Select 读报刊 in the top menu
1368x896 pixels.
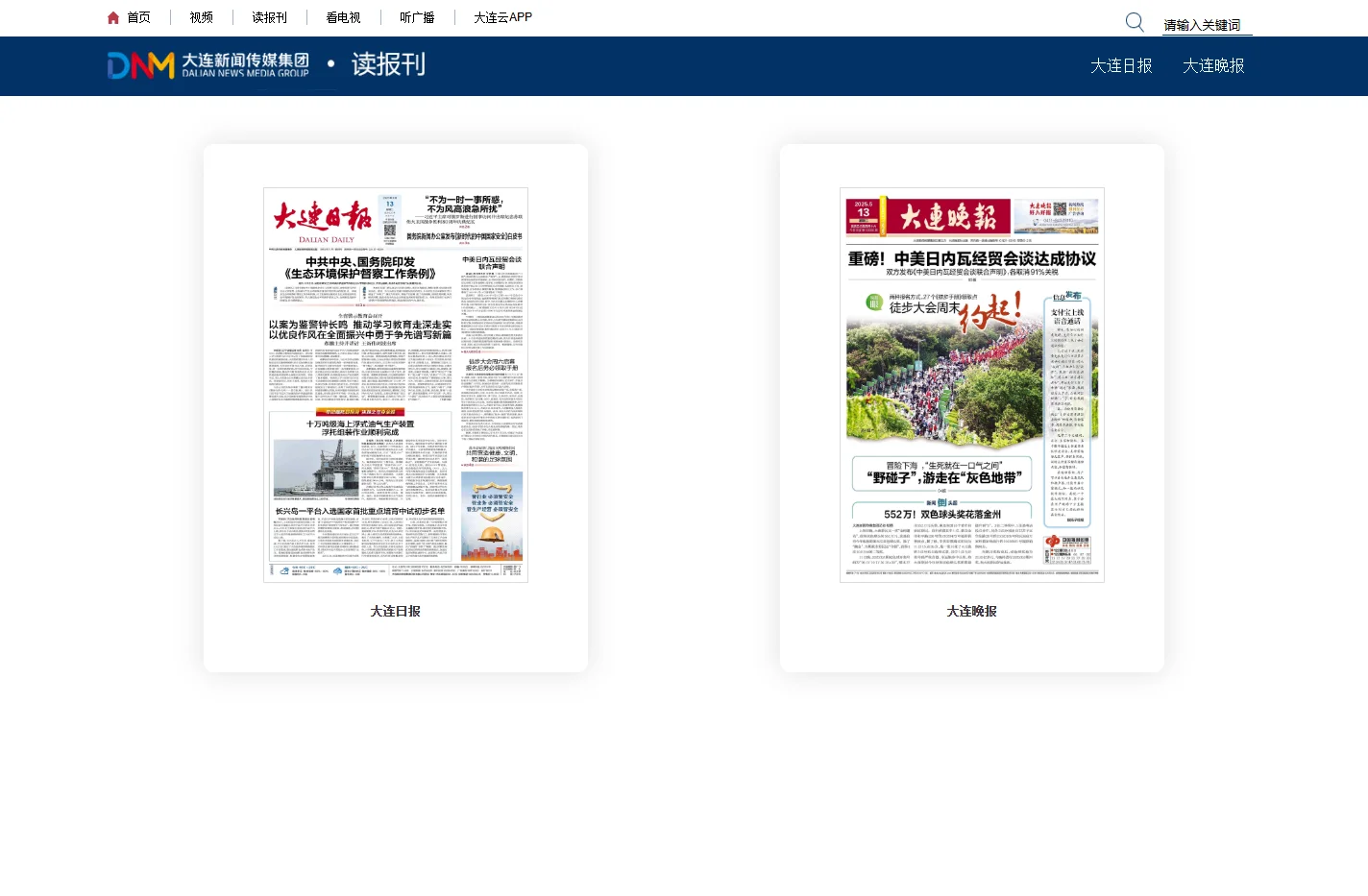270,17
